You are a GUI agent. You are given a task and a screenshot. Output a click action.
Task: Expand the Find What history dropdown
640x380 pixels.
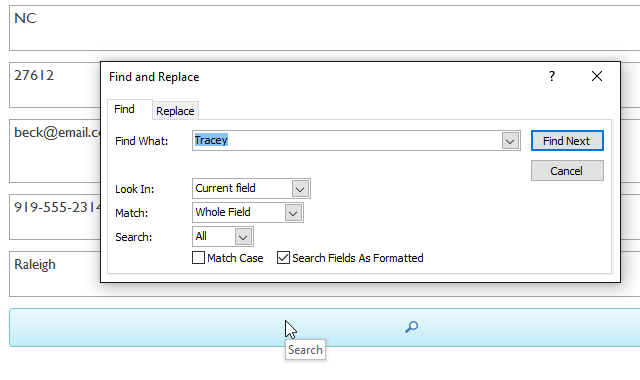click(510, 141)
